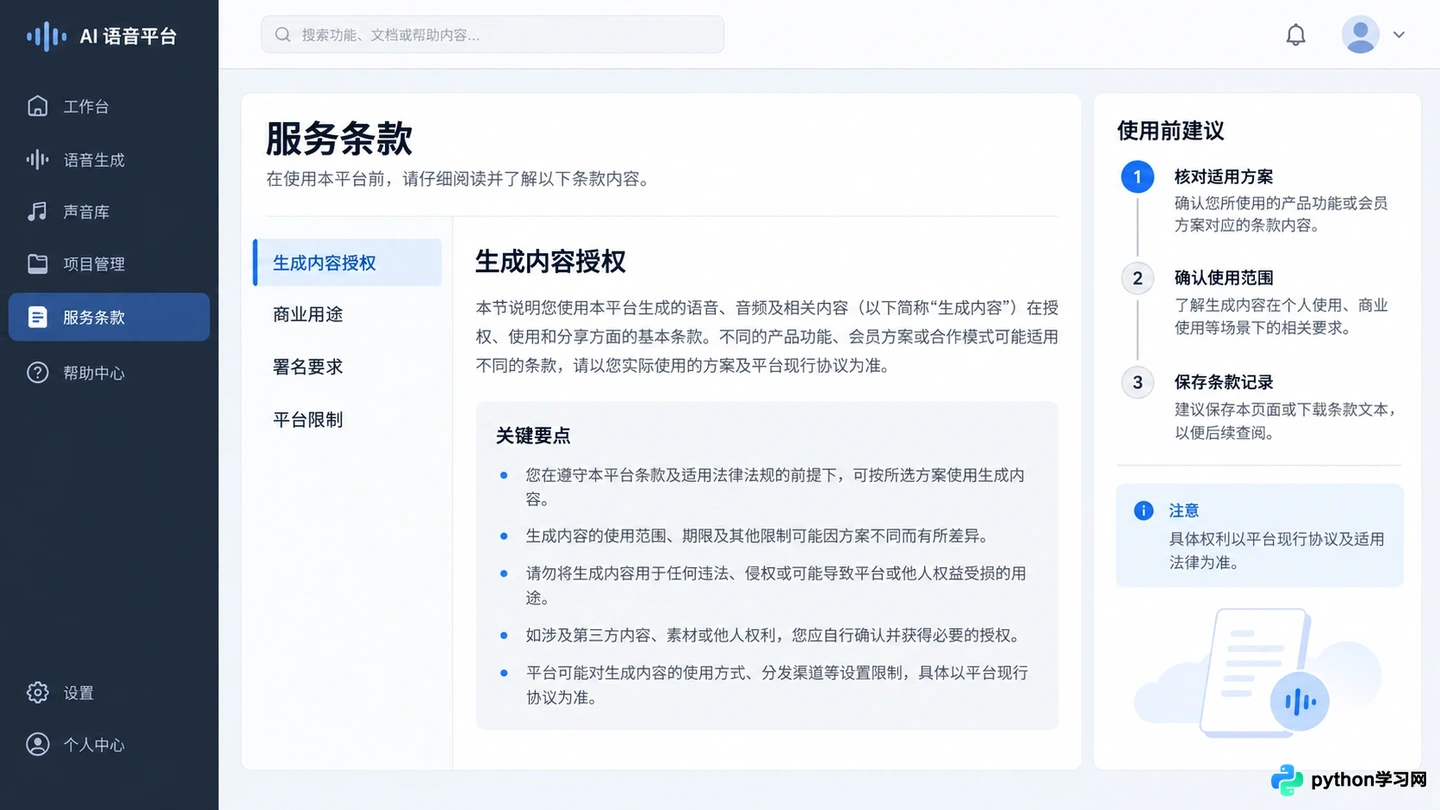
Task: Click the 关键要点 heading
Action: tap(533, 436)
